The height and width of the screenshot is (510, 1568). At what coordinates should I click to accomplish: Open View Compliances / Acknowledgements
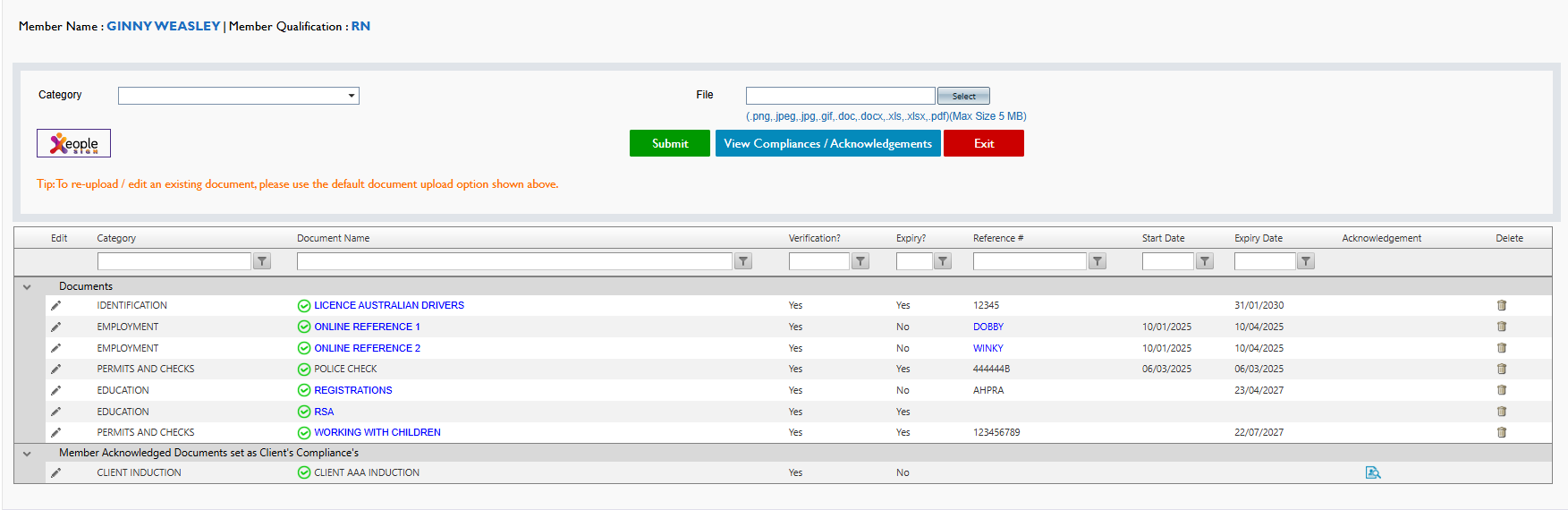click(x=828, y=143)
